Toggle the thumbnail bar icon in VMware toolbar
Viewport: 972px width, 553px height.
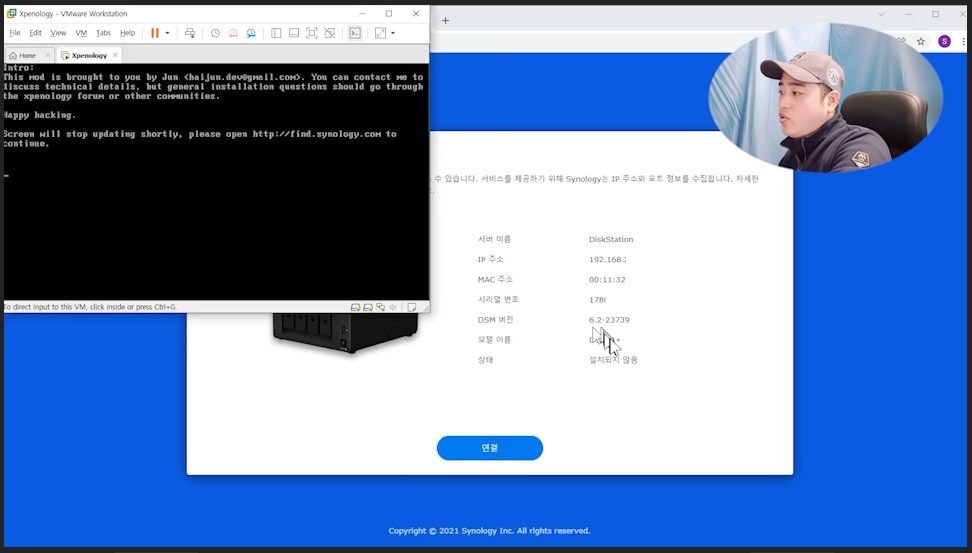(294, 33)
